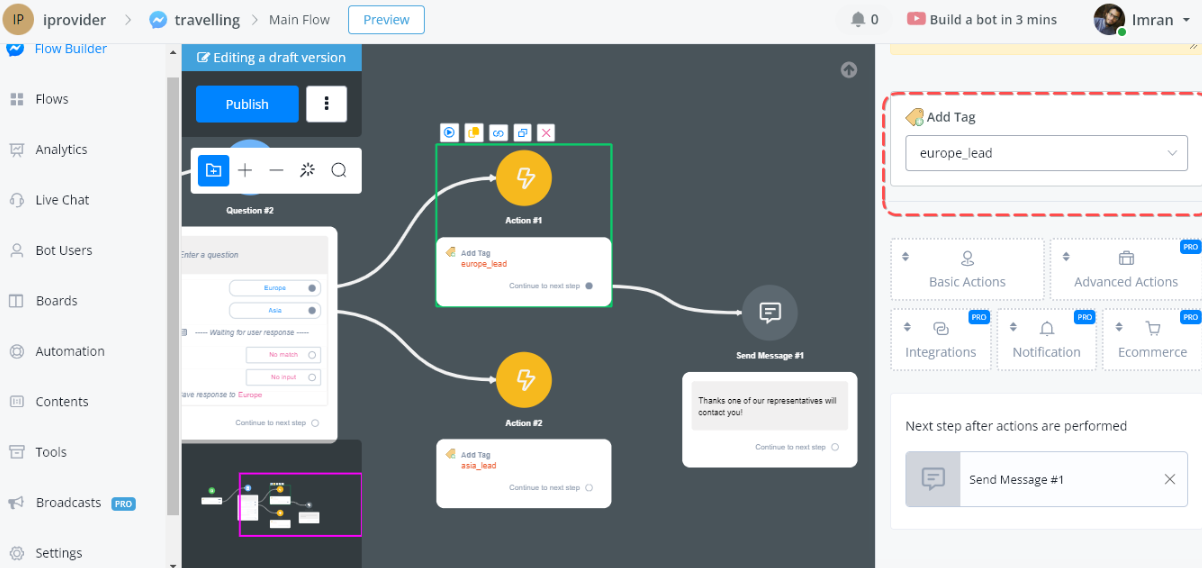Click the yellow copy icon above Action #1
This screenshot has width=1202, height=568.
pos(474,132)
